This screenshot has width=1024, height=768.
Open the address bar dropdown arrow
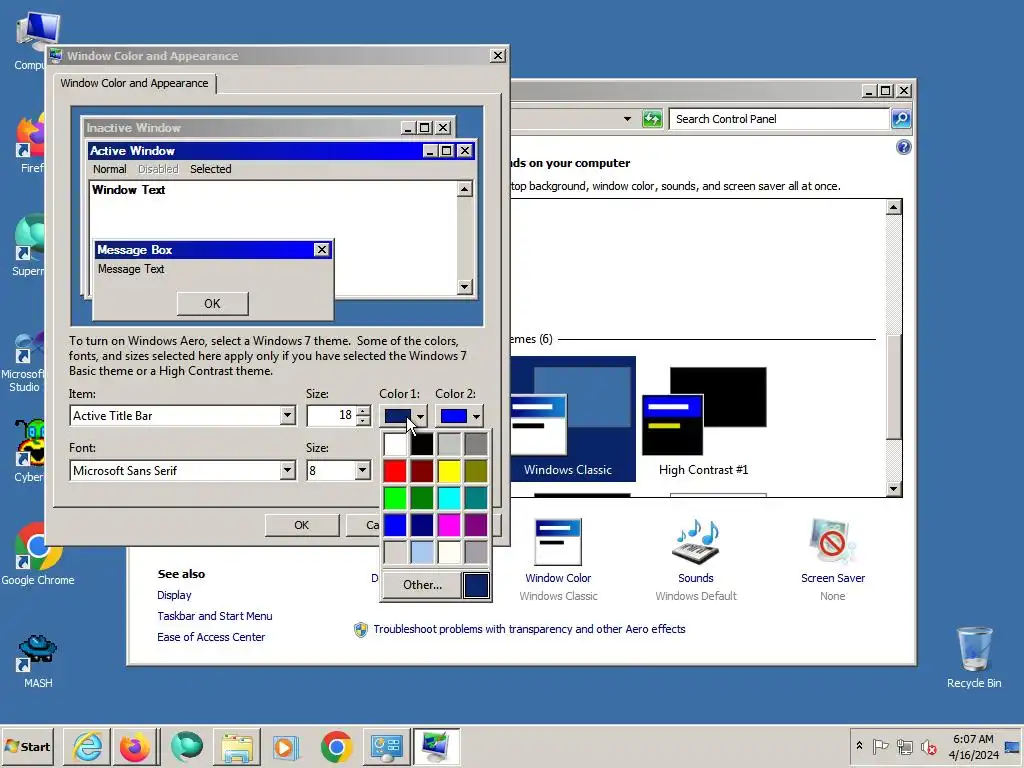tap(628, 119)
